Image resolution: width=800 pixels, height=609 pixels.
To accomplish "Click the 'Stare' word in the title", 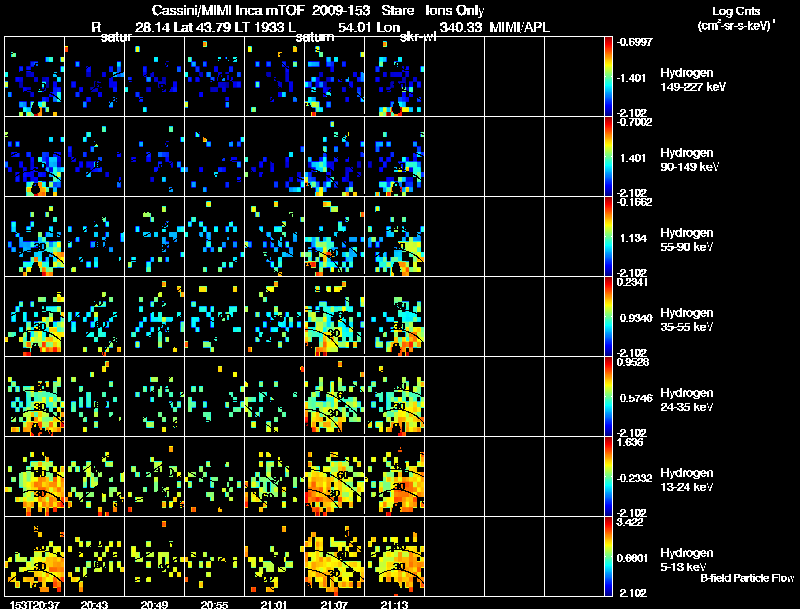I will pyautogui.click(x=397, y=11).
